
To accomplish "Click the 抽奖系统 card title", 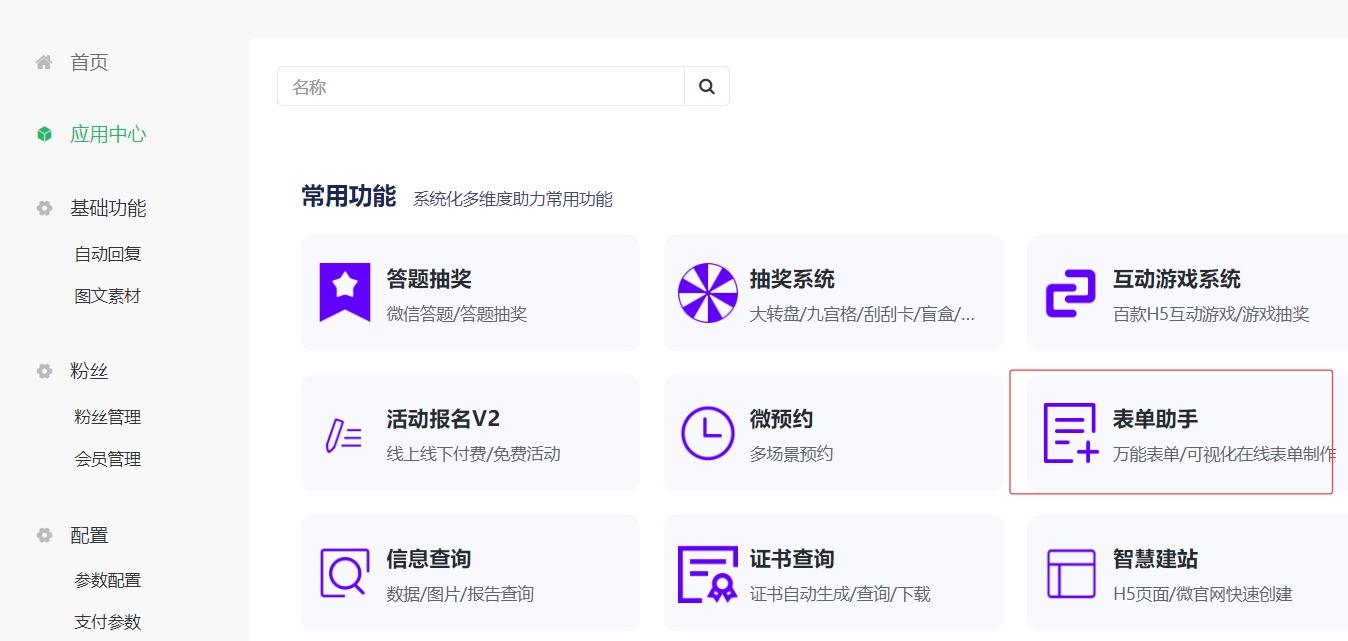I will [792, 279].
